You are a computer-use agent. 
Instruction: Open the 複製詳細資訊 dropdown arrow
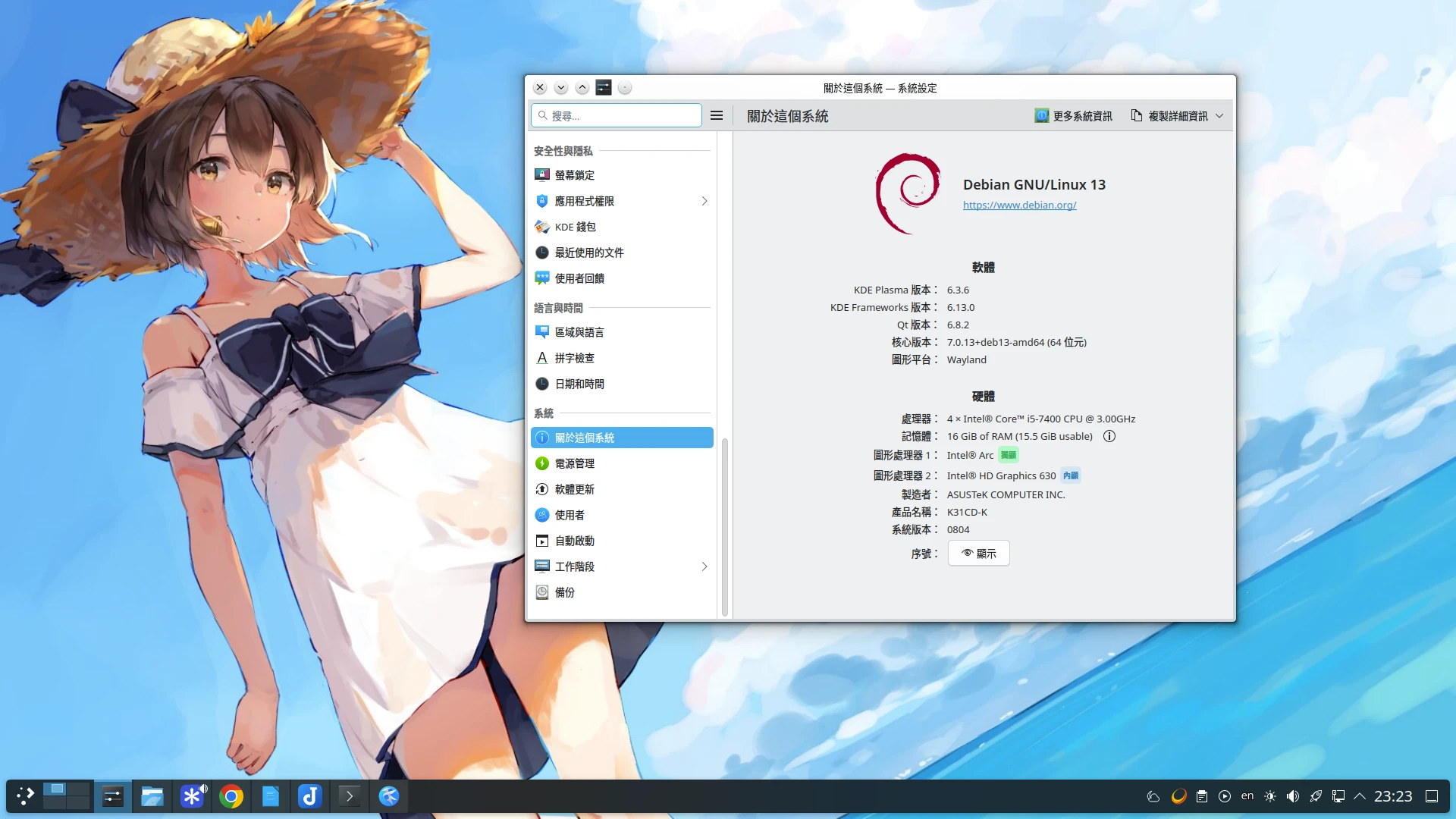click(x=1219, y=115)
